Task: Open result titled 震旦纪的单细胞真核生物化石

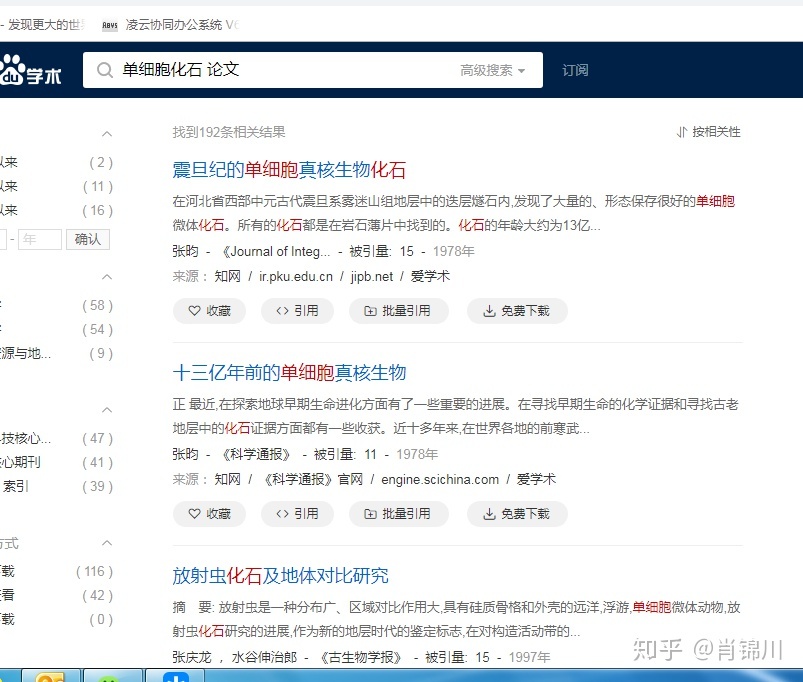Action: tap(289, 170)
